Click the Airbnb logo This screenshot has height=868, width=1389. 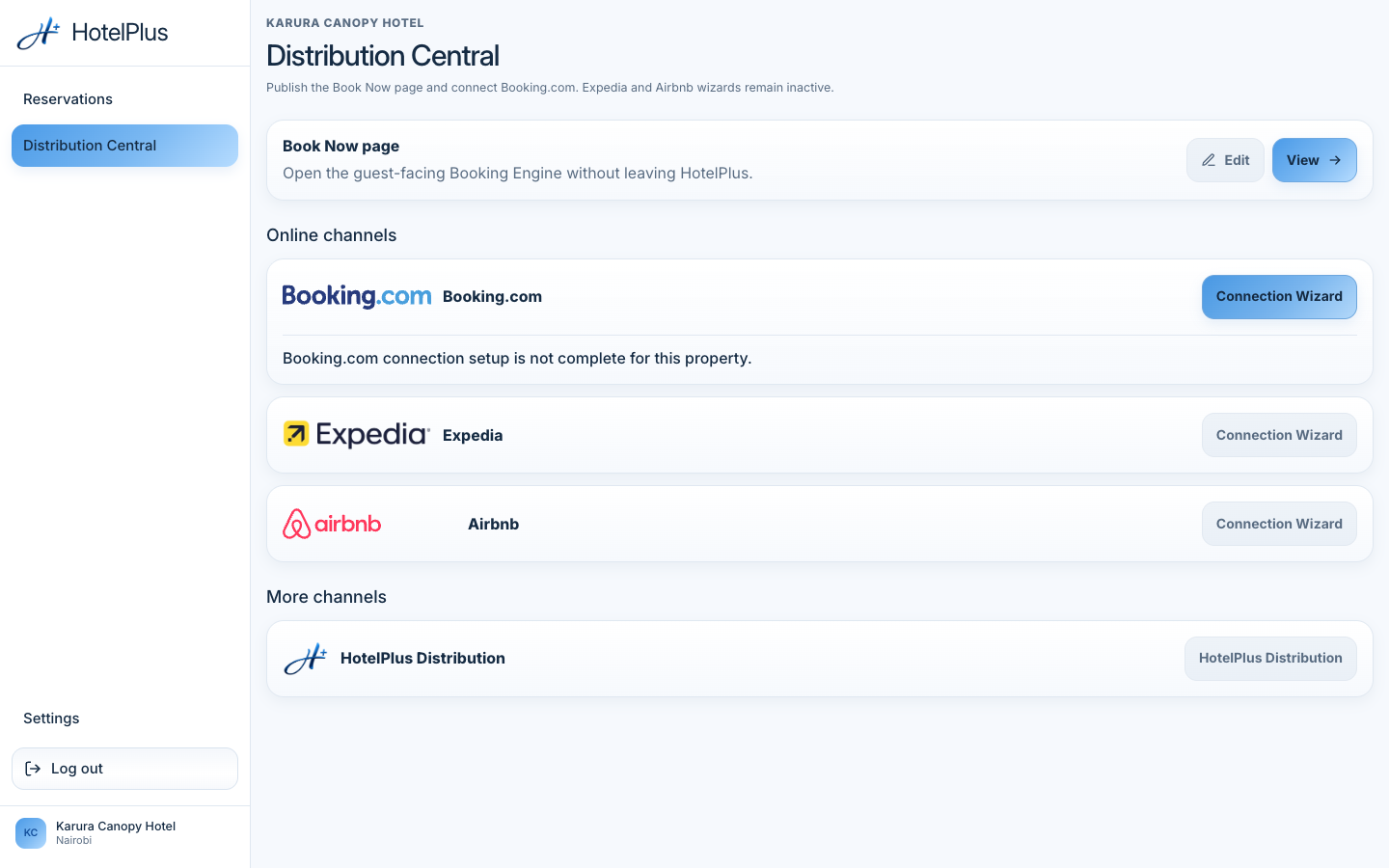[x=332, y=524]
